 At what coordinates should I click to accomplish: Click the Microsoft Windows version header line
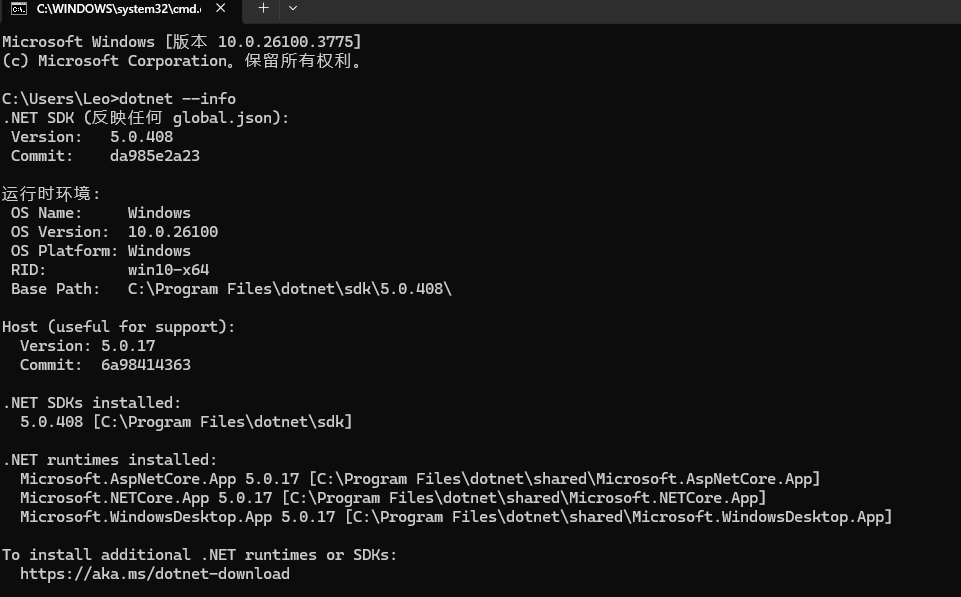click(x=181, y=42)
